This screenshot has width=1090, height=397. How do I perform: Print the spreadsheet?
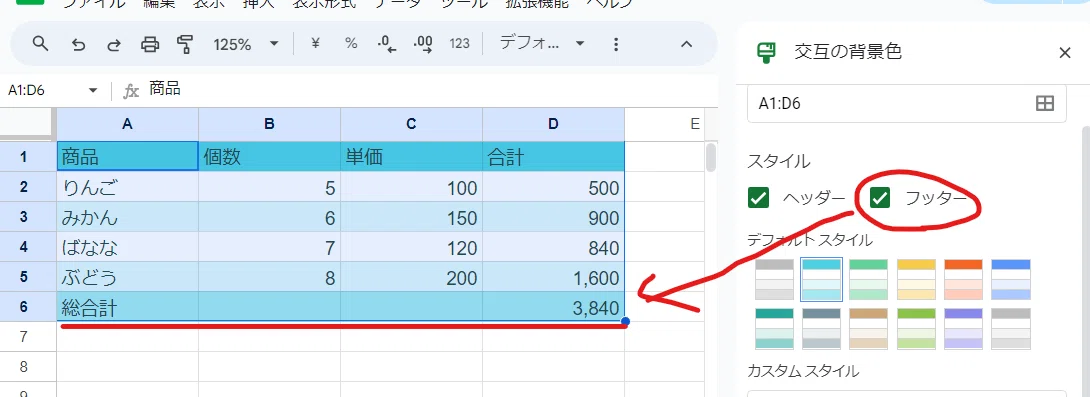[150, 44]
